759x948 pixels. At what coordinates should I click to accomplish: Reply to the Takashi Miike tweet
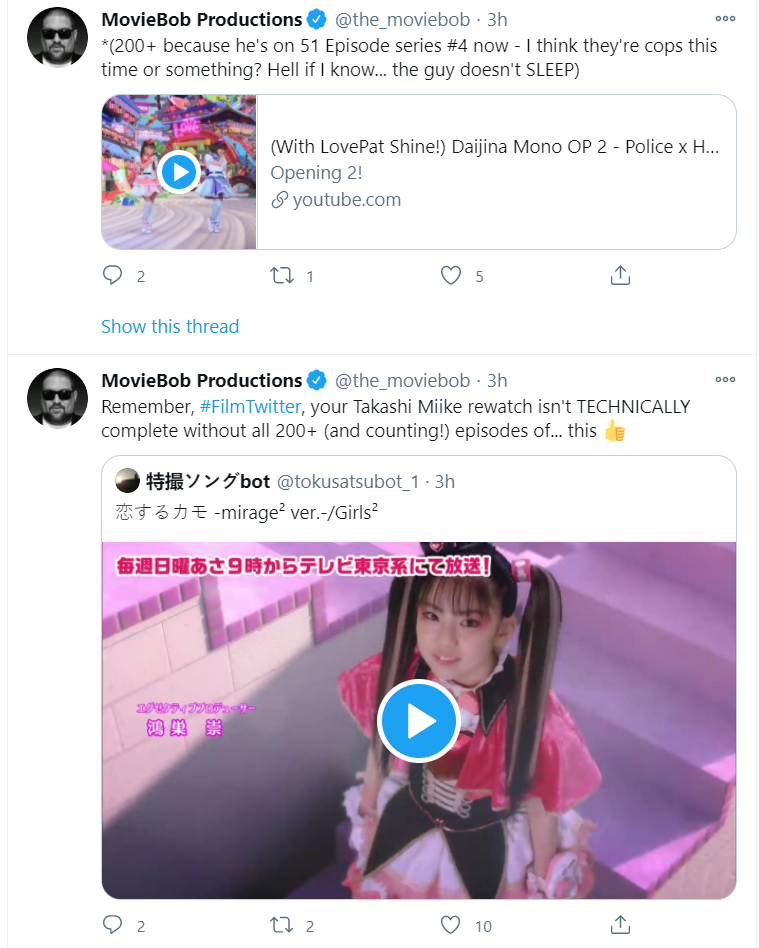112,924
